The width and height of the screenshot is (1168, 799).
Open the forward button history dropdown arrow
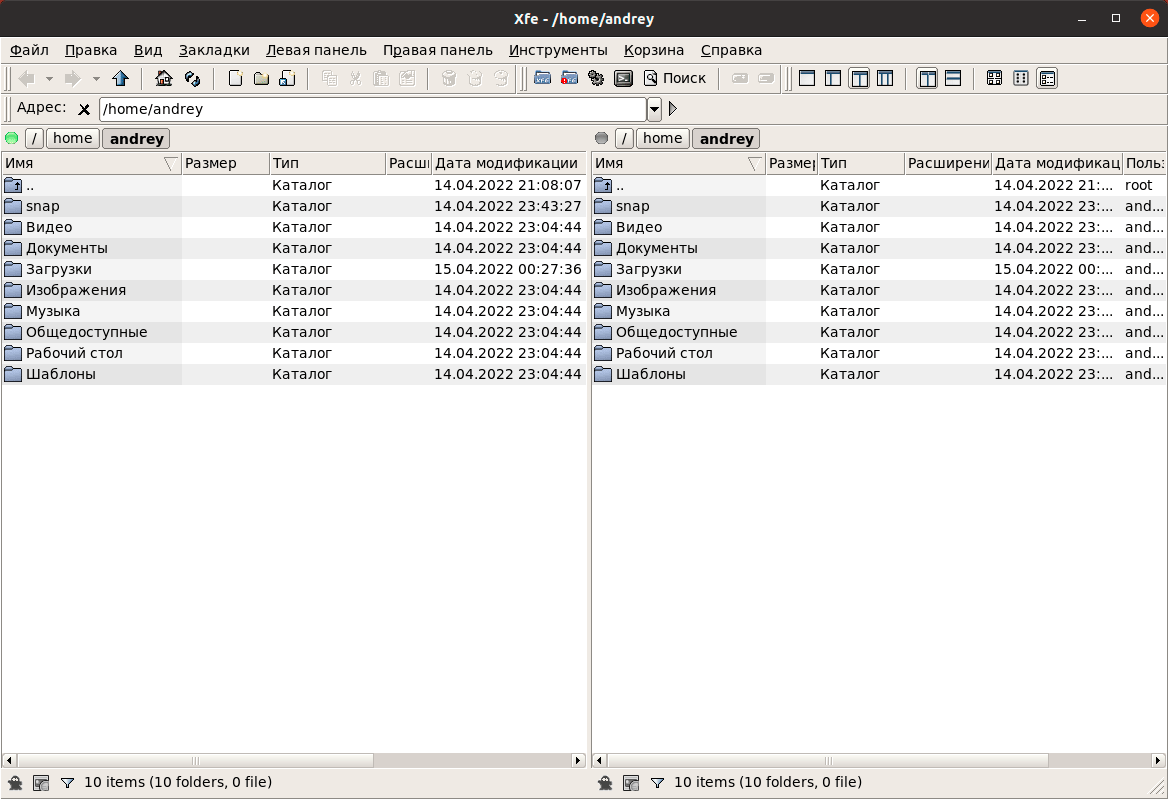[x=96, y=78]
